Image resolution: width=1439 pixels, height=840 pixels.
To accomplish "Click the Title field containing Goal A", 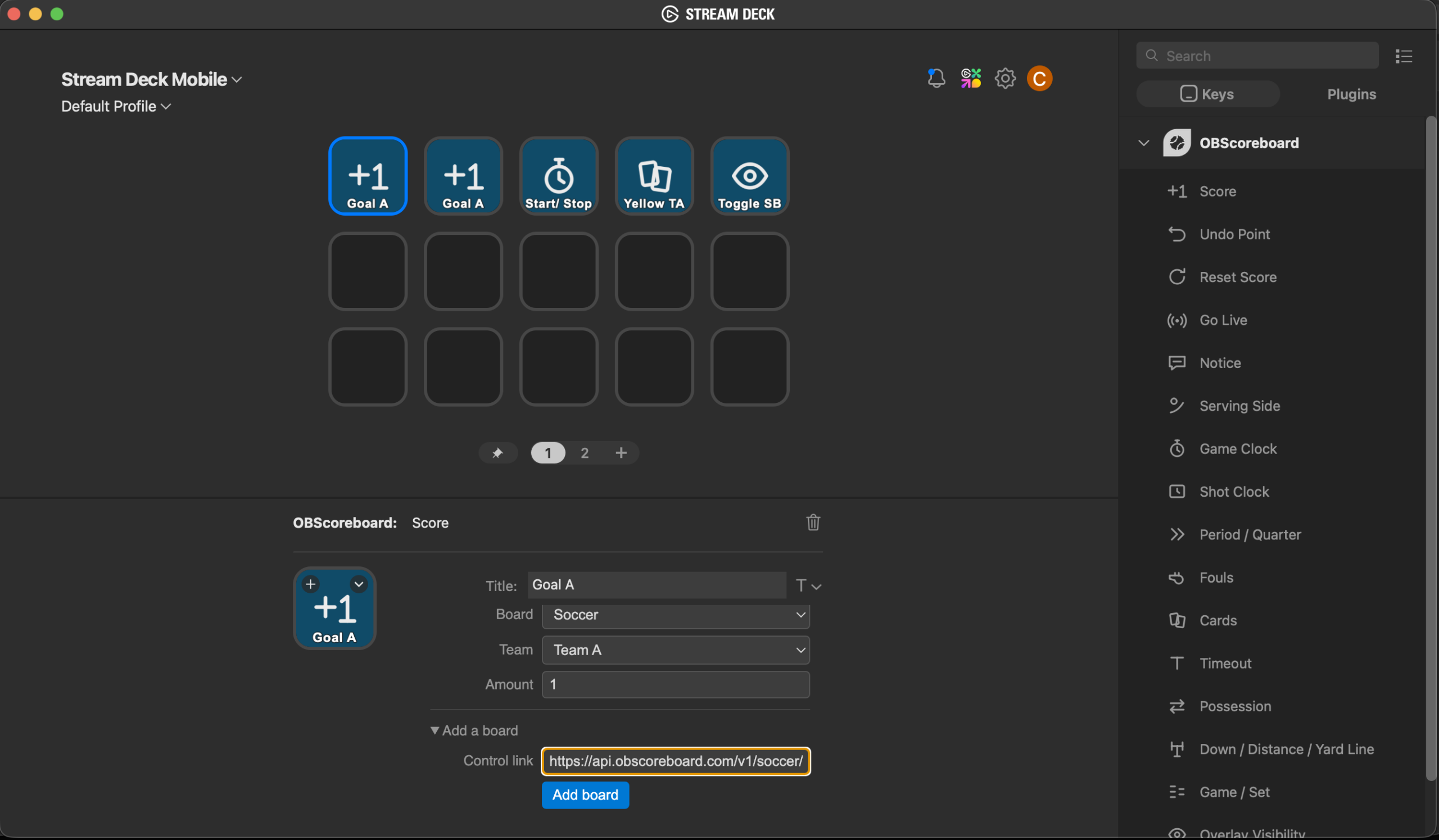I will coord(657,585).
